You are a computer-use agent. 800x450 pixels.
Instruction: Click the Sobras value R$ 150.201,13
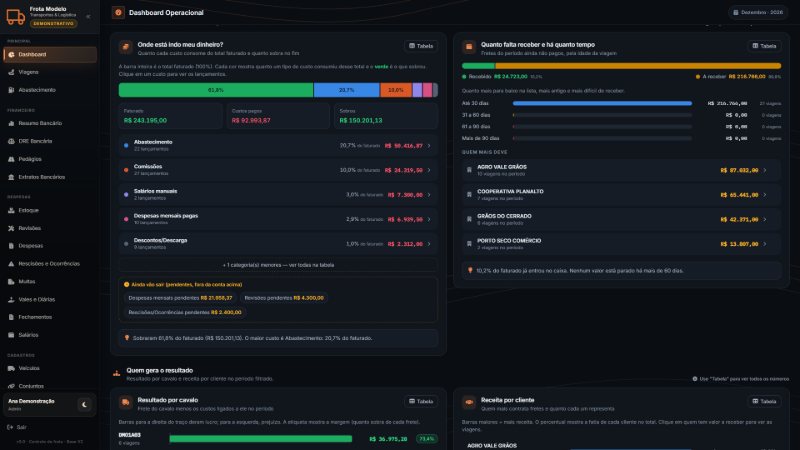tap(361, 120)
